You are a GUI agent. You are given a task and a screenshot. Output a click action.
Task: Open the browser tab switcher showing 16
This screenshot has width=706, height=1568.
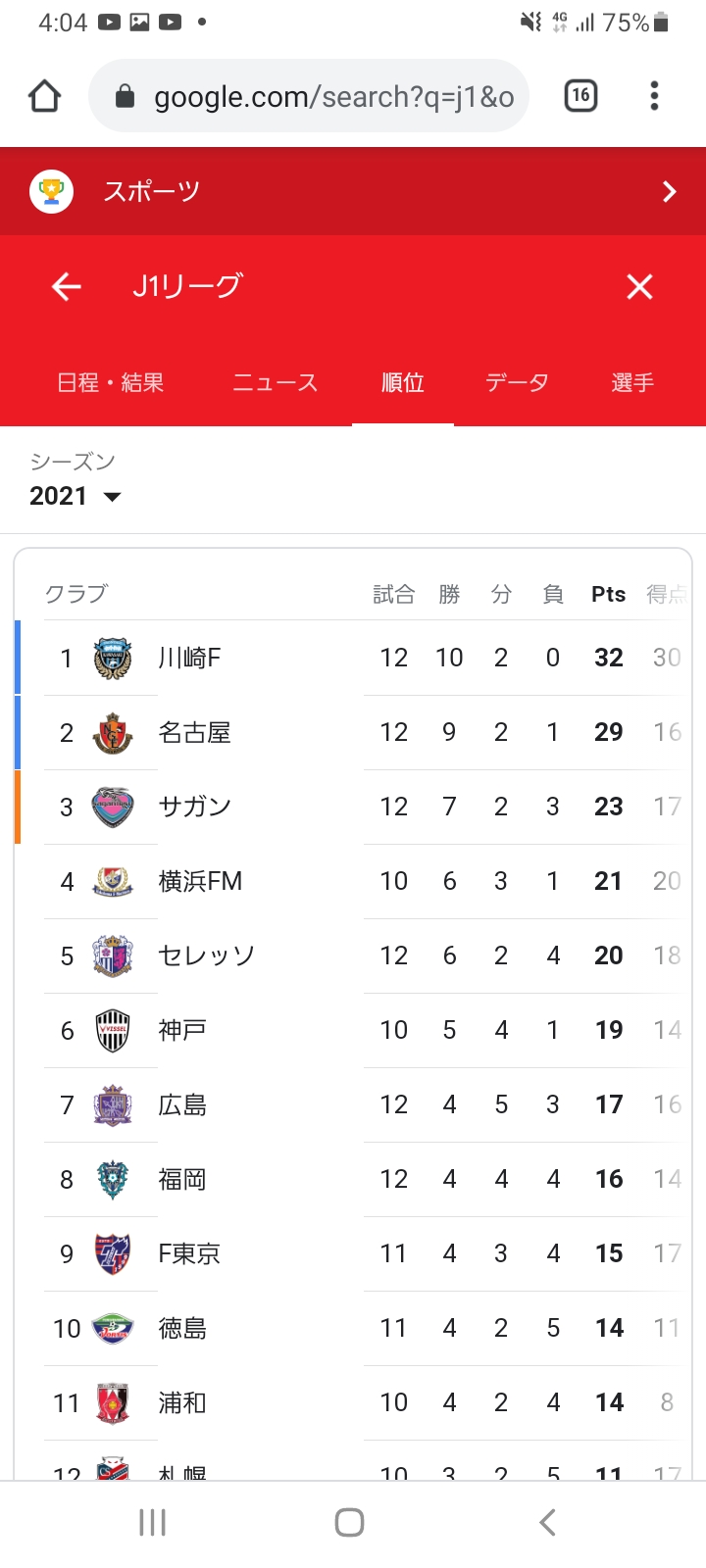click(x=580, y=96)
